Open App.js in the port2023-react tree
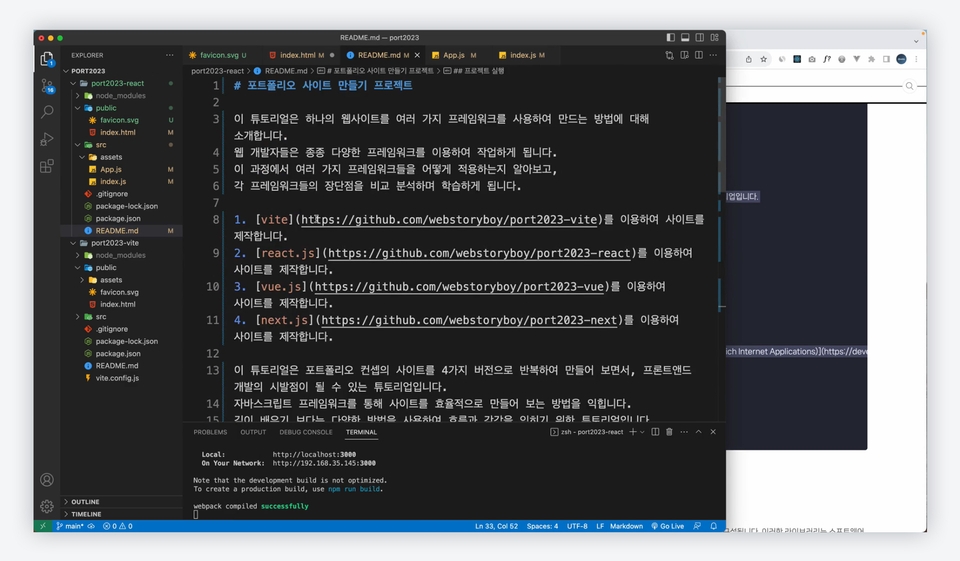The image size is (960, 561). [x=111, y=170]
